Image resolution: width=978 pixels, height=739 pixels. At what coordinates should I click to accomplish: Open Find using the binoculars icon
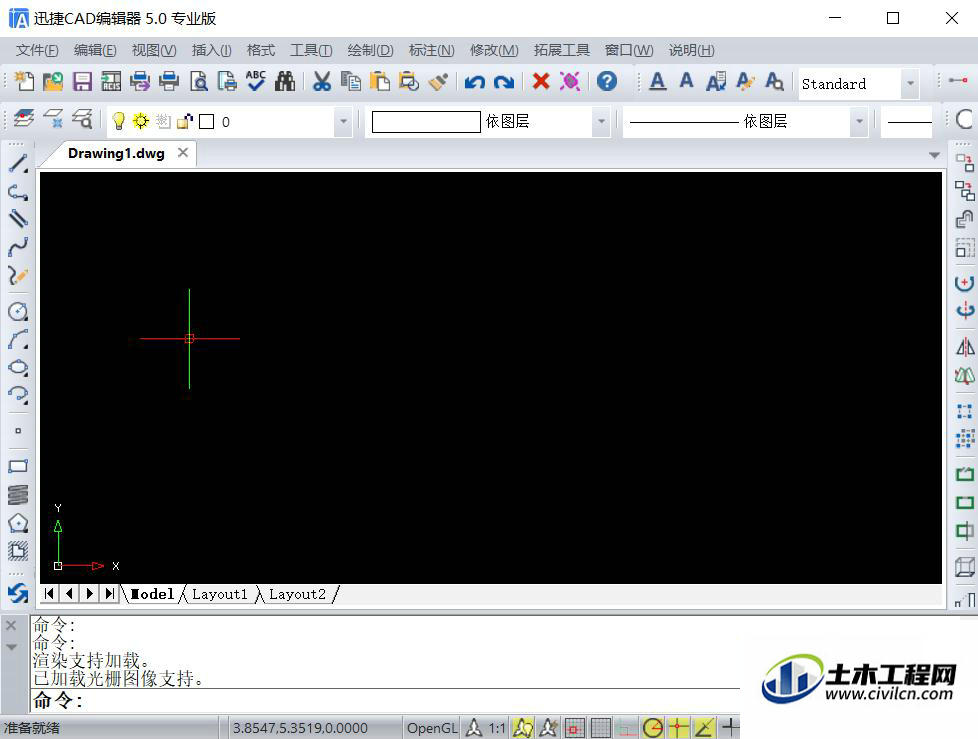[x=285, y=81]
